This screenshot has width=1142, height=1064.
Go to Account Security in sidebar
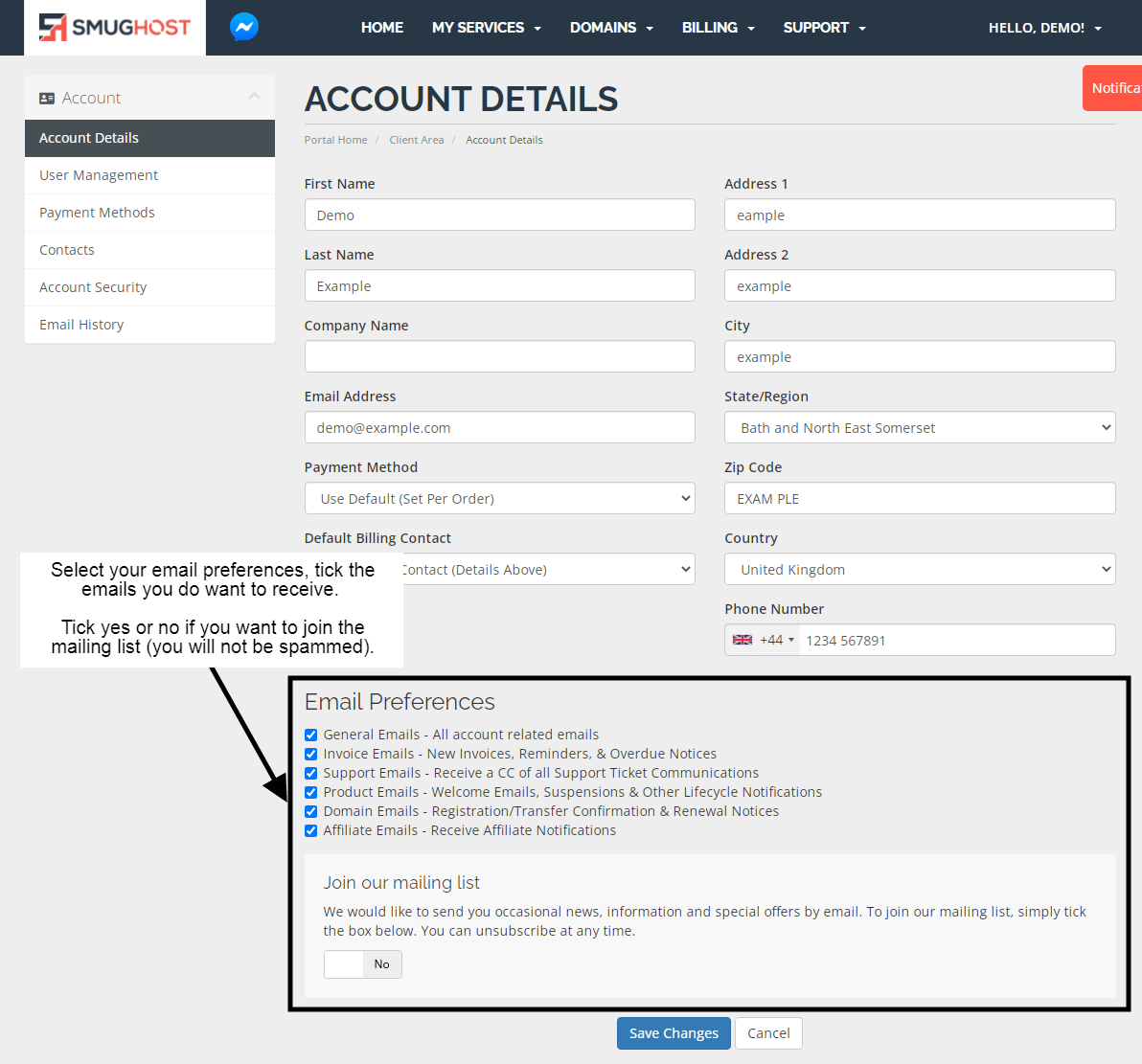pyautogui.click(x=93, y=287)
